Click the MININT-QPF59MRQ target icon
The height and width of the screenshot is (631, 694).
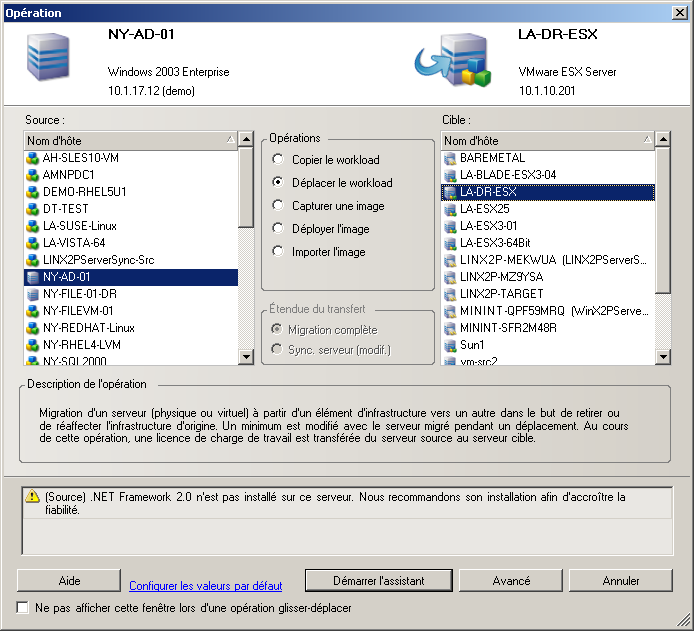pos(450,311)
